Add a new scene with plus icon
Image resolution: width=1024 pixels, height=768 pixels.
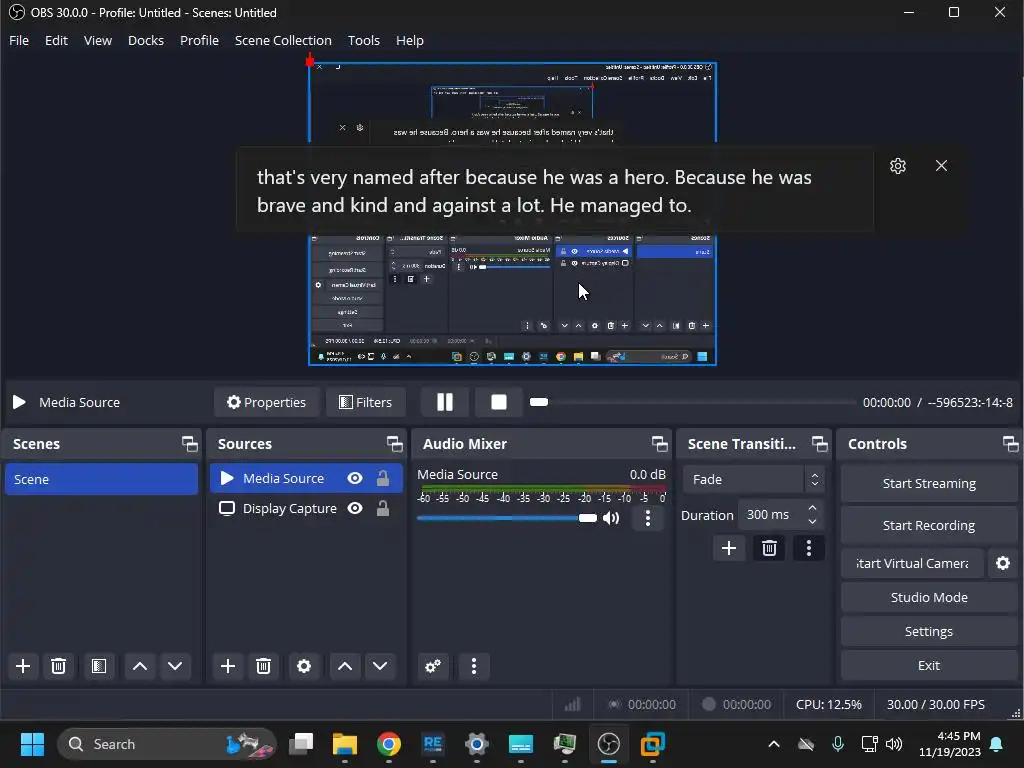pyautogui.click(x=23, y=666)
